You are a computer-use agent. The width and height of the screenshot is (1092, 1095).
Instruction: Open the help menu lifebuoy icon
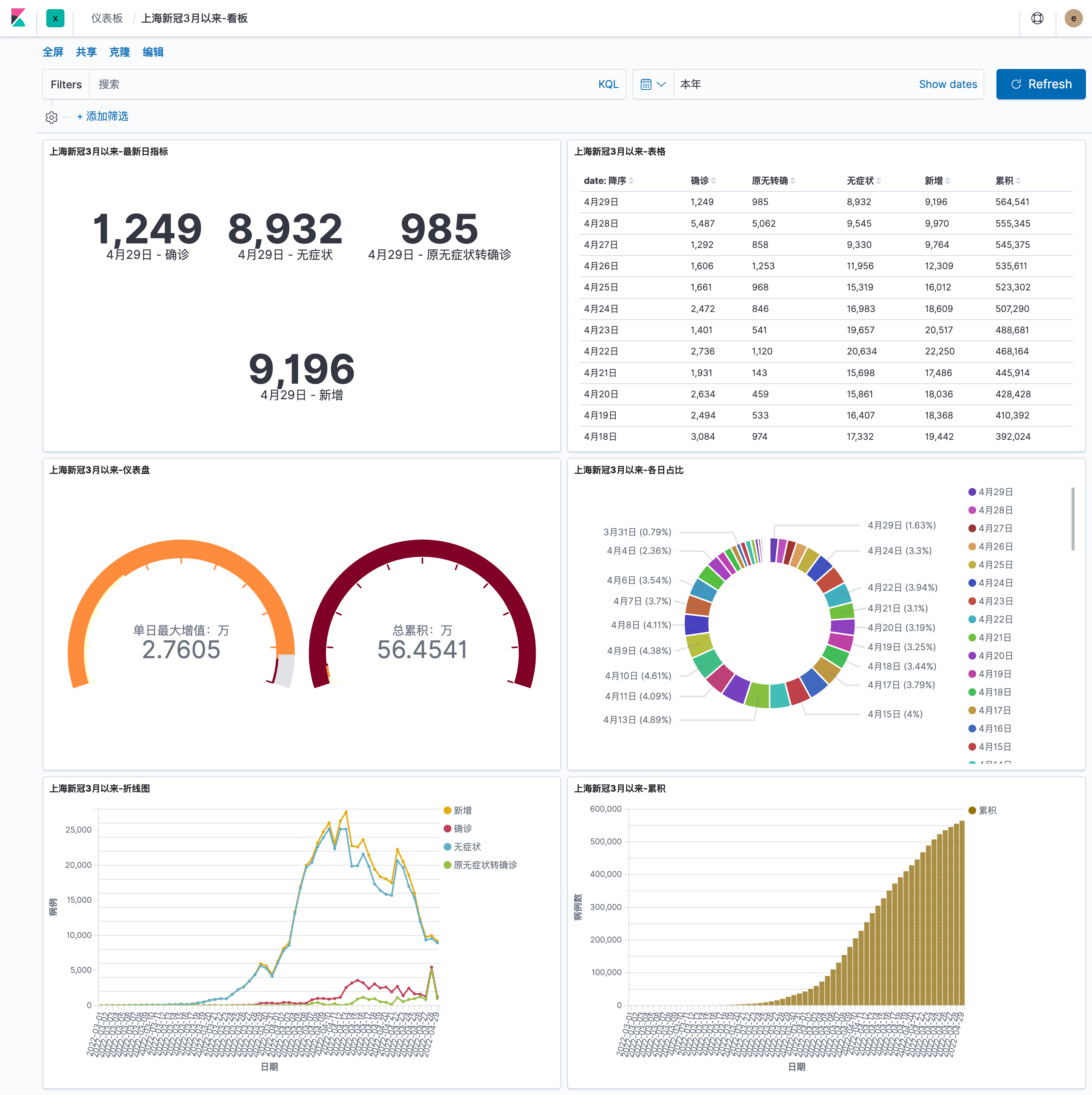point(1037,18)
